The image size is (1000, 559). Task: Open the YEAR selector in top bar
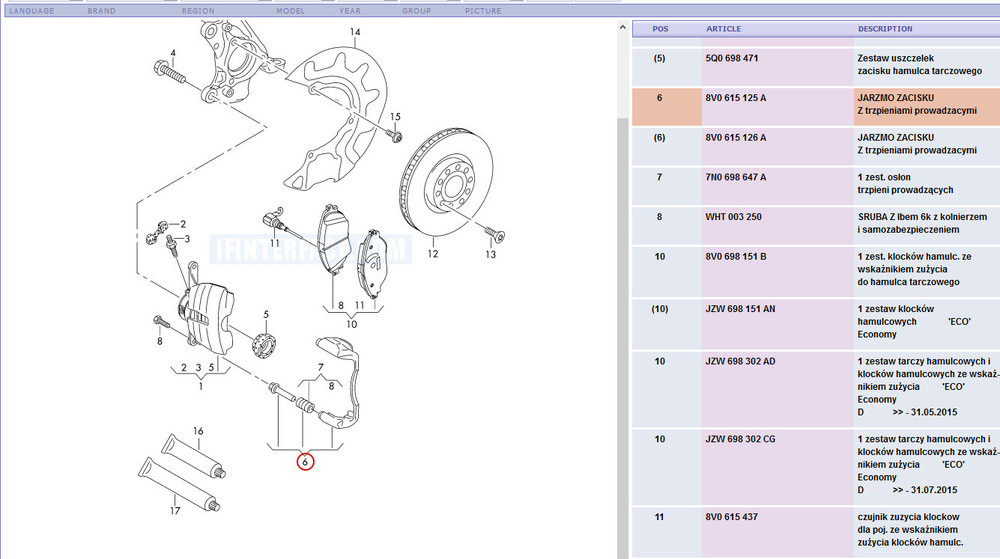(x=350, y=11)
